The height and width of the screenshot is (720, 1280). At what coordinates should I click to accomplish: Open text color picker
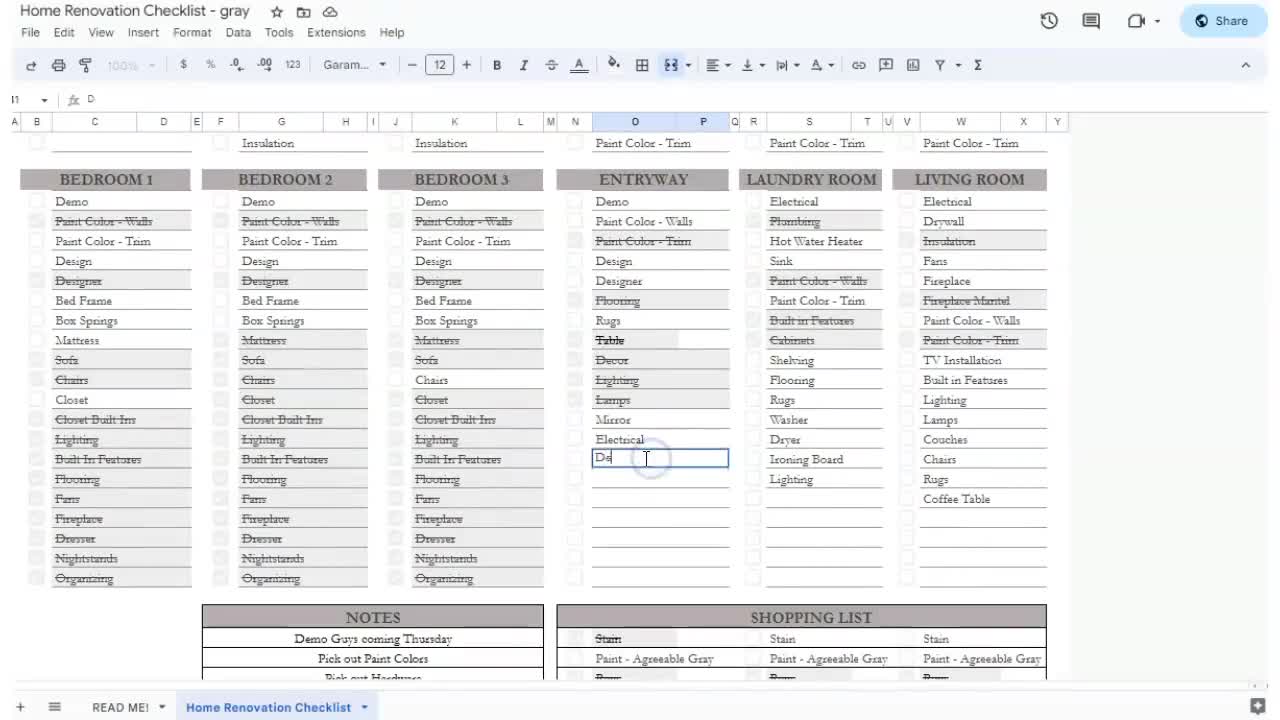tap(579, 65)
